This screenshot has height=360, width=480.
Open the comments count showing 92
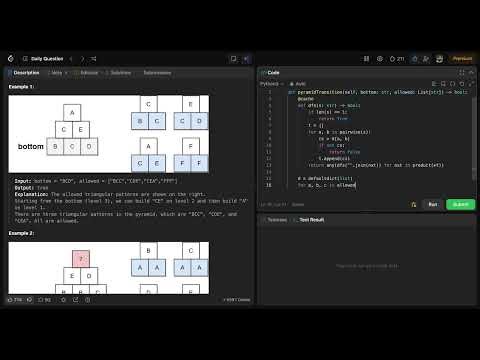click(x=44, y=300)
